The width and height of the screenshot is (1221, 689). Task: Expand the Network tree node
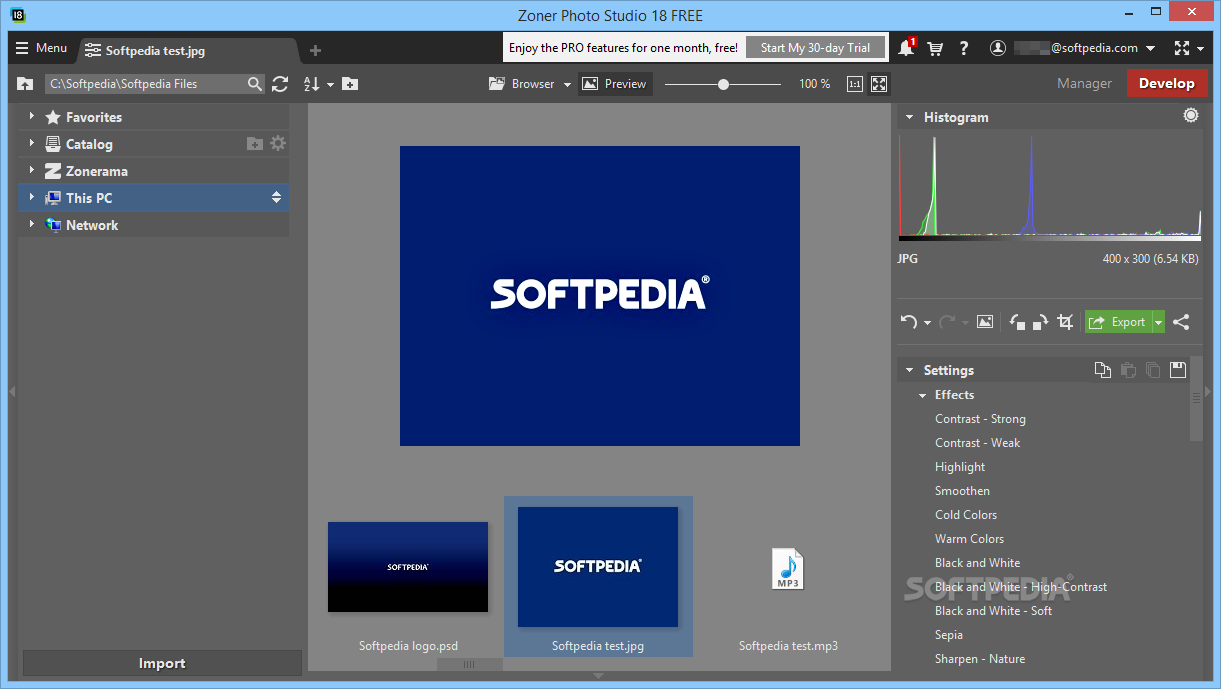tap(32, 224)
